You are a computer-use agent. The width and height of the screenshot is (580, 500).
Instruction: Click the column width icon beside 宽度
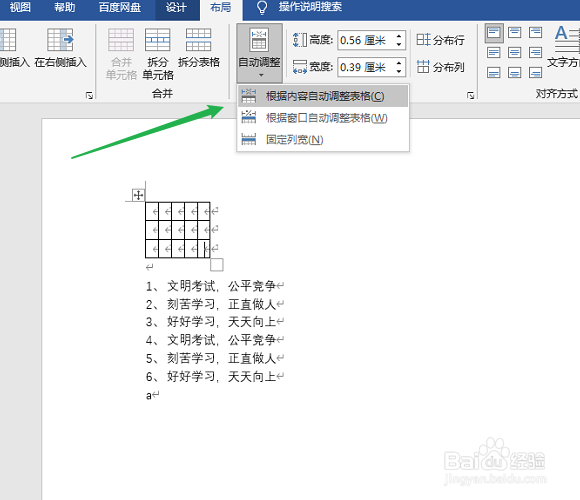pos(300,67)
